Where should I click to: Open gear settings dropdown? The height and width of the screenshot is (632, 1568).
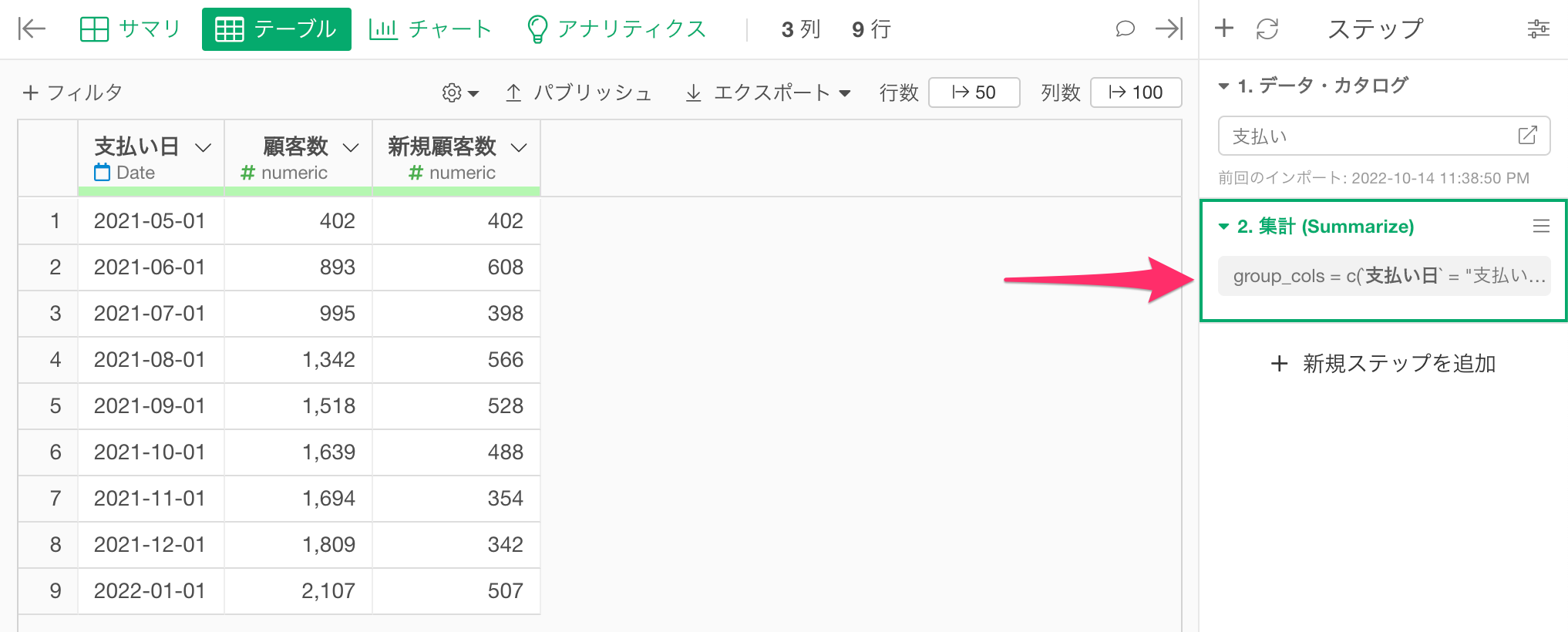460,92
